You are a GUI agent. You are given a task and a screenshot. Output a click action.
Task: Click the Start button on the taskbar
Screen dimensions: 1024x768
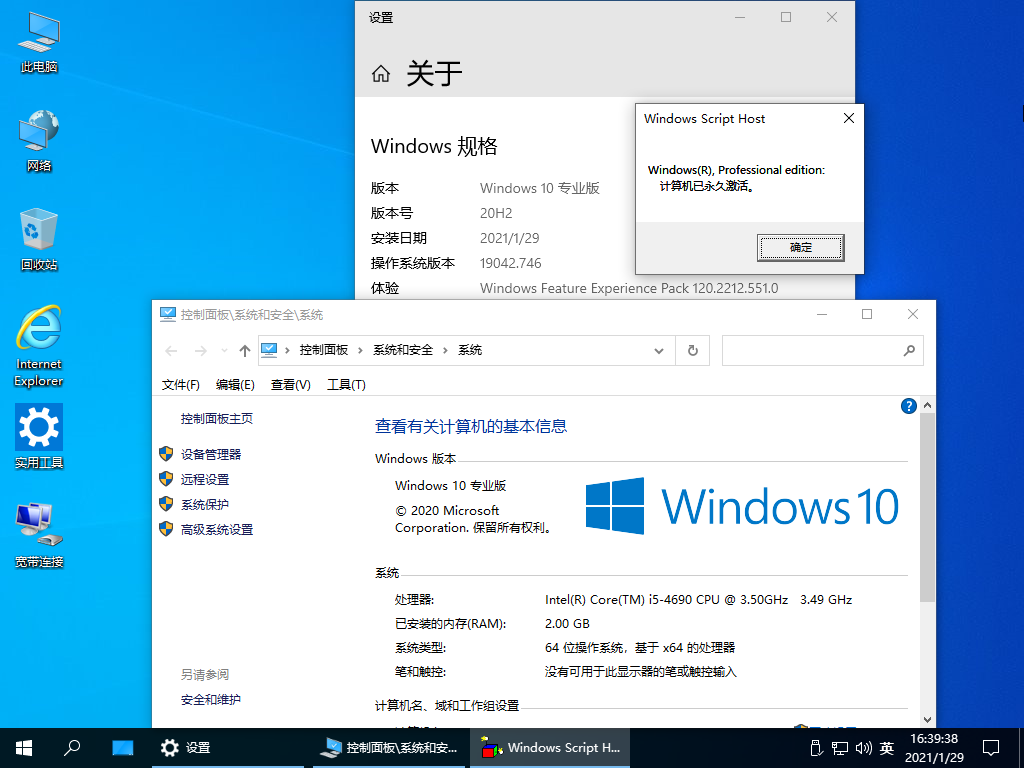pos(22,747)
